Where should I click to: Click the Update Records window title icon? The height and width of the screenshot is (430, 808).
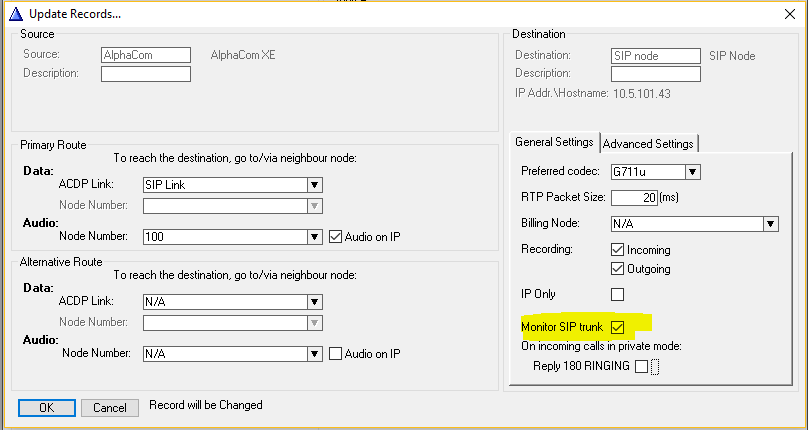click(x=14, y=13)
